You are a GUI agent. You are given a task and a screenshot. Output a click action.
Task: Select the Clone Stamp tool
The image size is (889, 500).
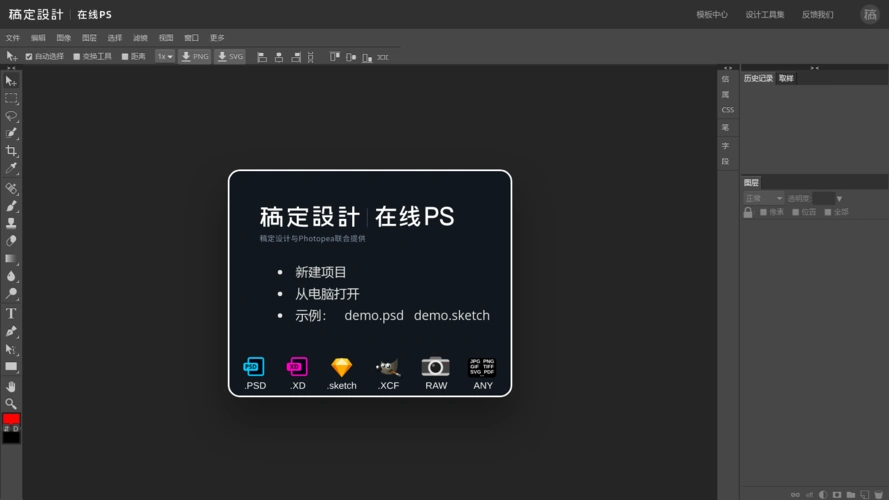pos(11,223)
